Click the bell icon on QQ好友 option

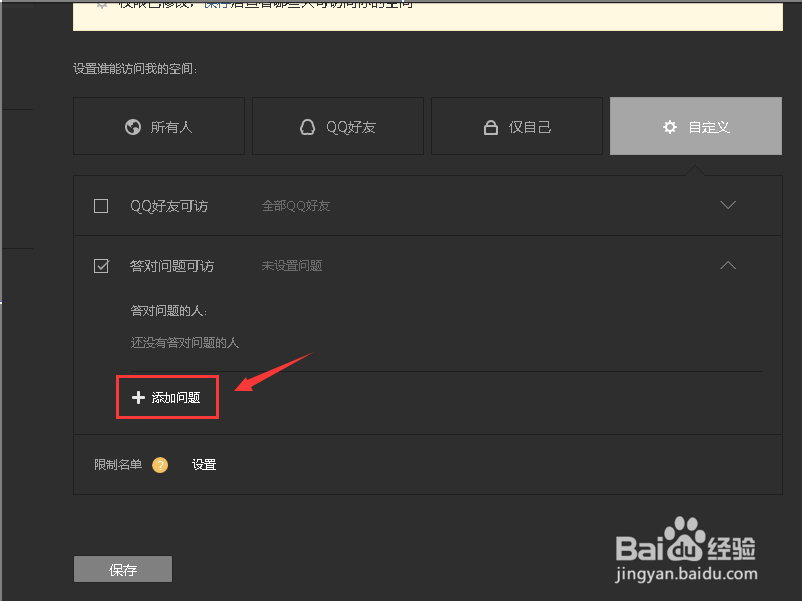pos(306,126)
